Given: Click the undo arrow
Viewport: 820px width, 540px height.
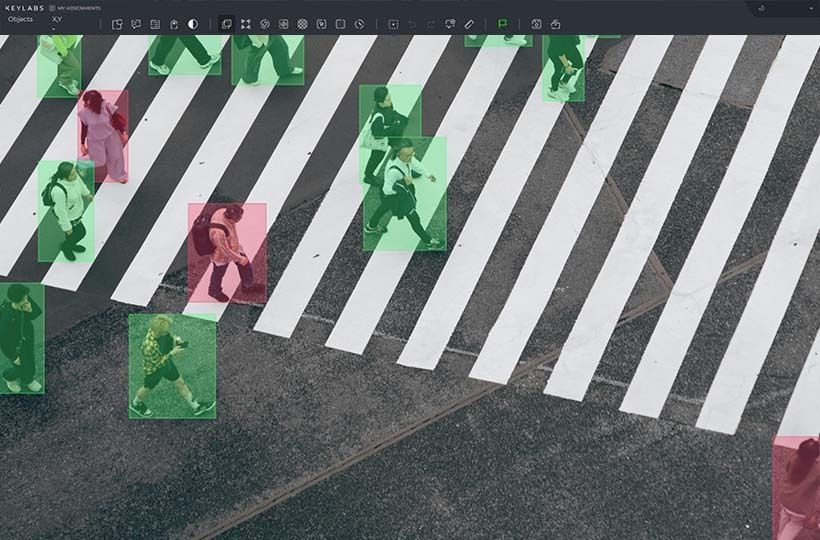Looking at the screenshot, I should 412,24.
